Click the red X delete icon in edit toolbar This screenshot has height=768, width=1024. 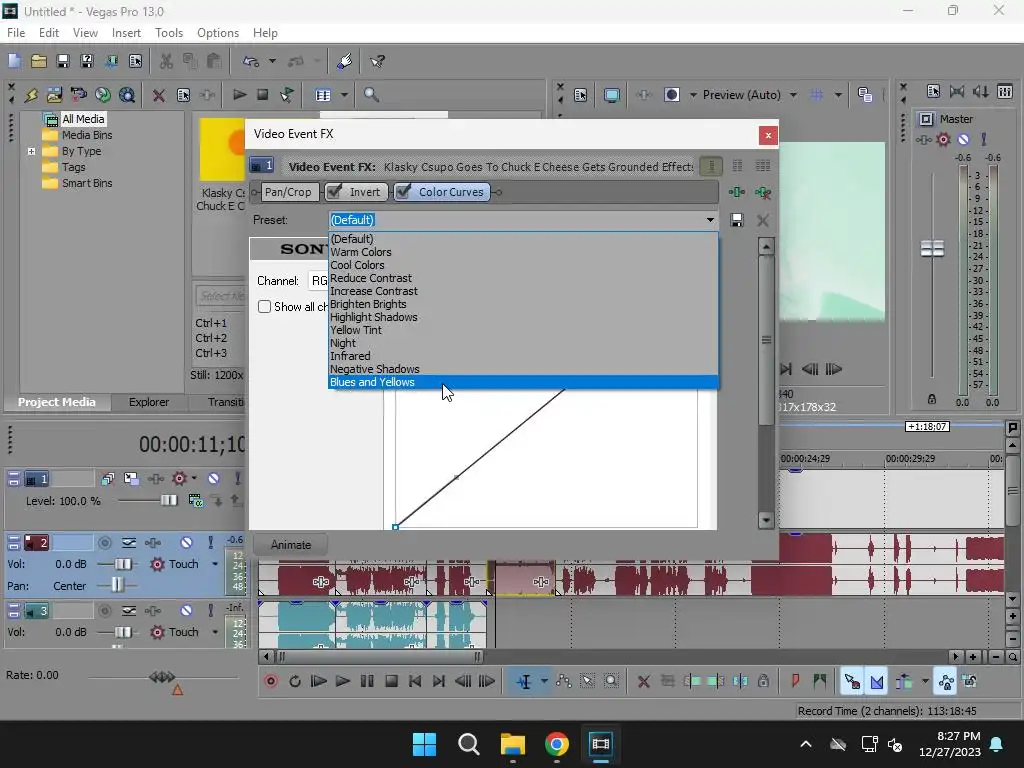click(643, 682)
